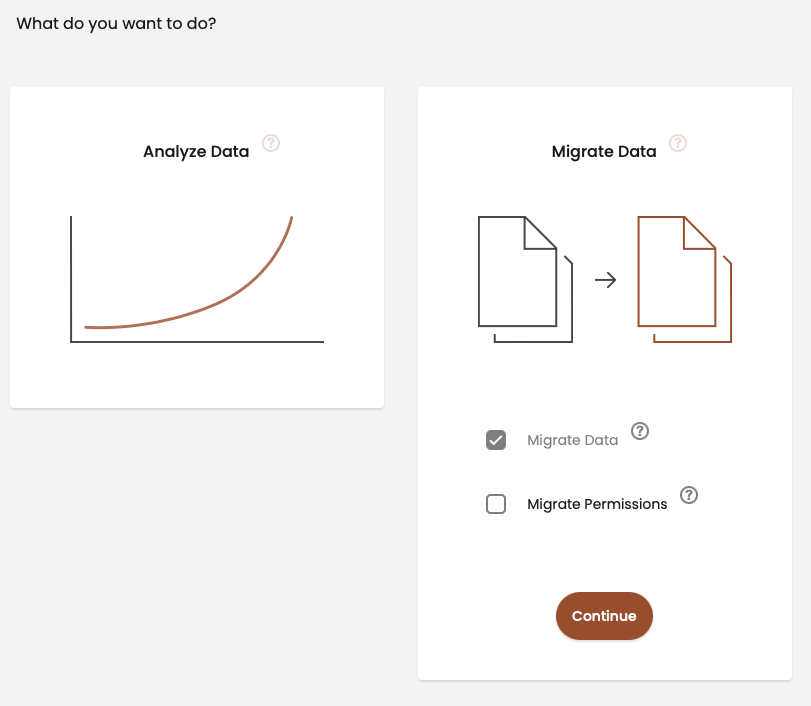Click the Analyze Data title text

[196, 152]
